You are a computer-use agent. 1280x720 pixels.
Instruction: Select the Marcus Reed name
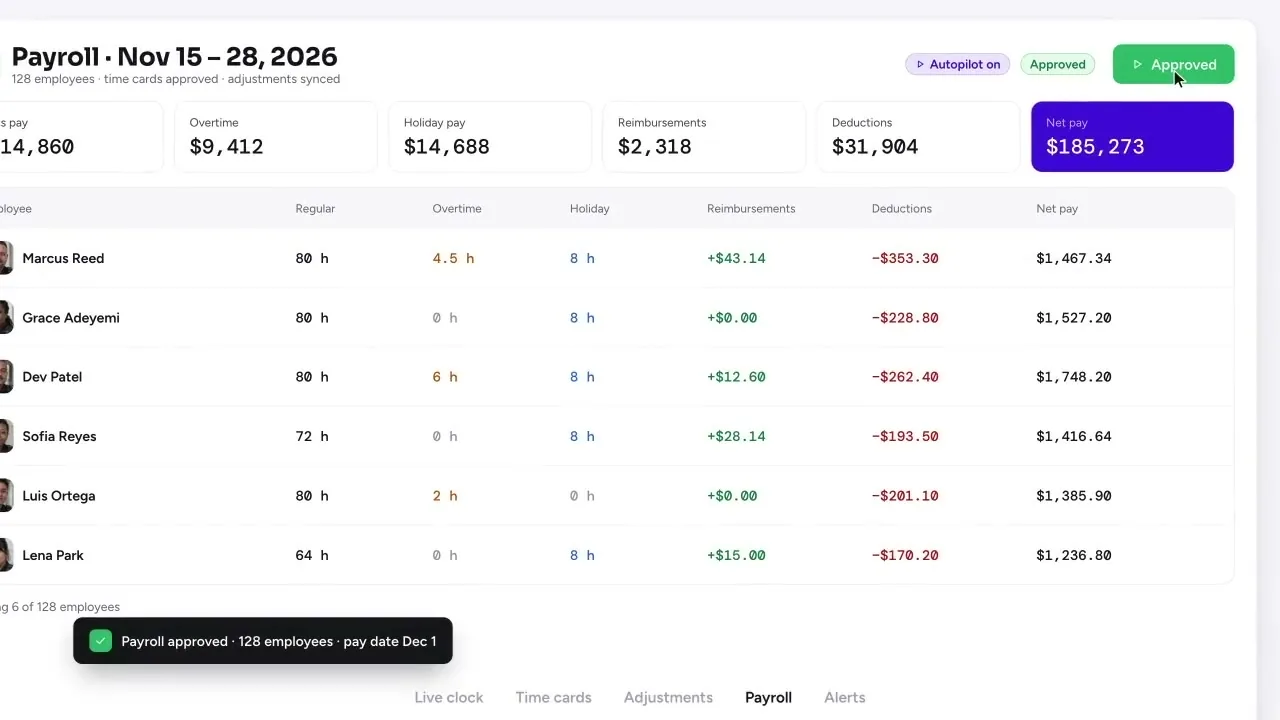(x=63, y=258)
